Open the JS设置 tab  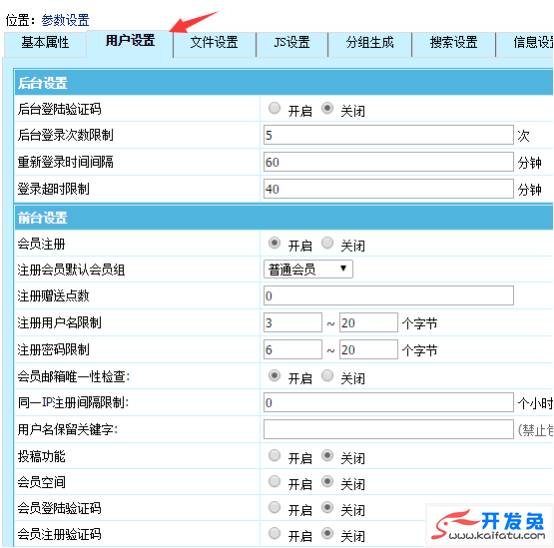[x=292, y=43]
